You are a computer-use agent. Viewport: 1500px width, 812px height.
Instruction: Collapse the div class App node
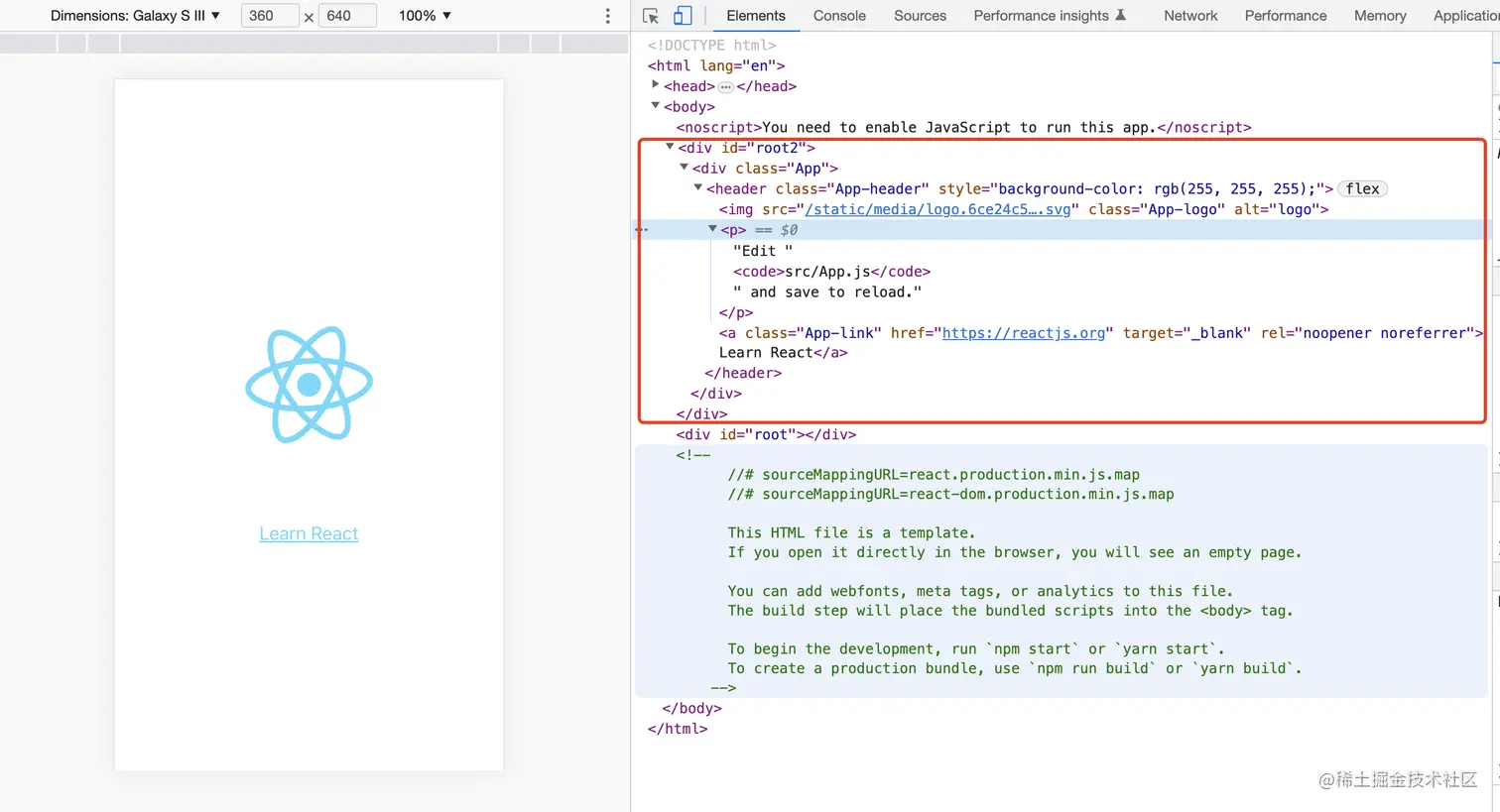pyautogui.click(x=684, y=168)
